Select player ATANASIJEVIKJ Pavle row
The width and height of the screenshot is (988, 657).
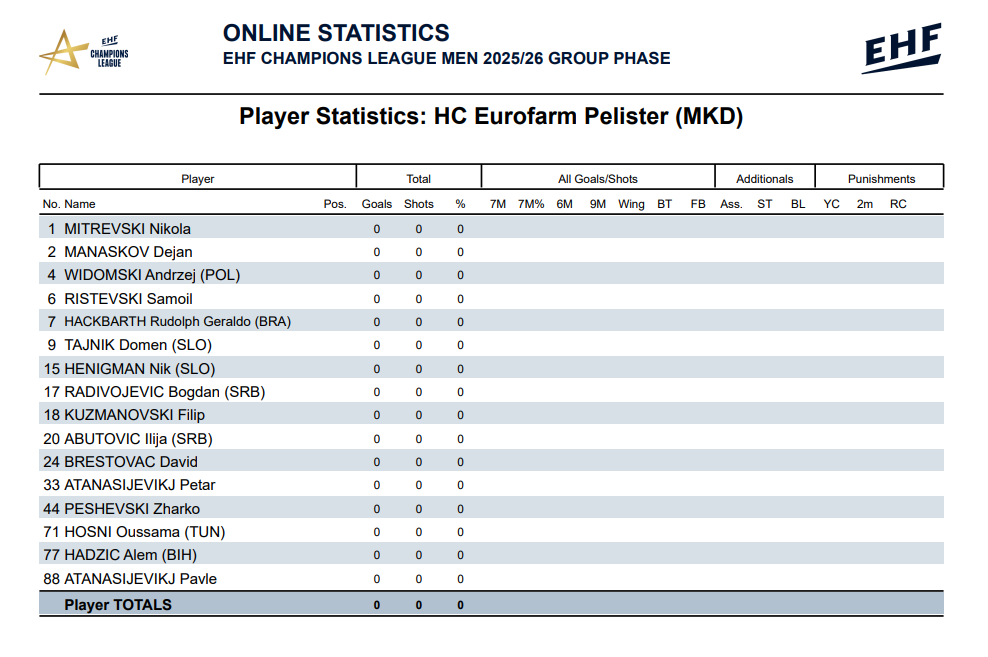coord(140,579)
